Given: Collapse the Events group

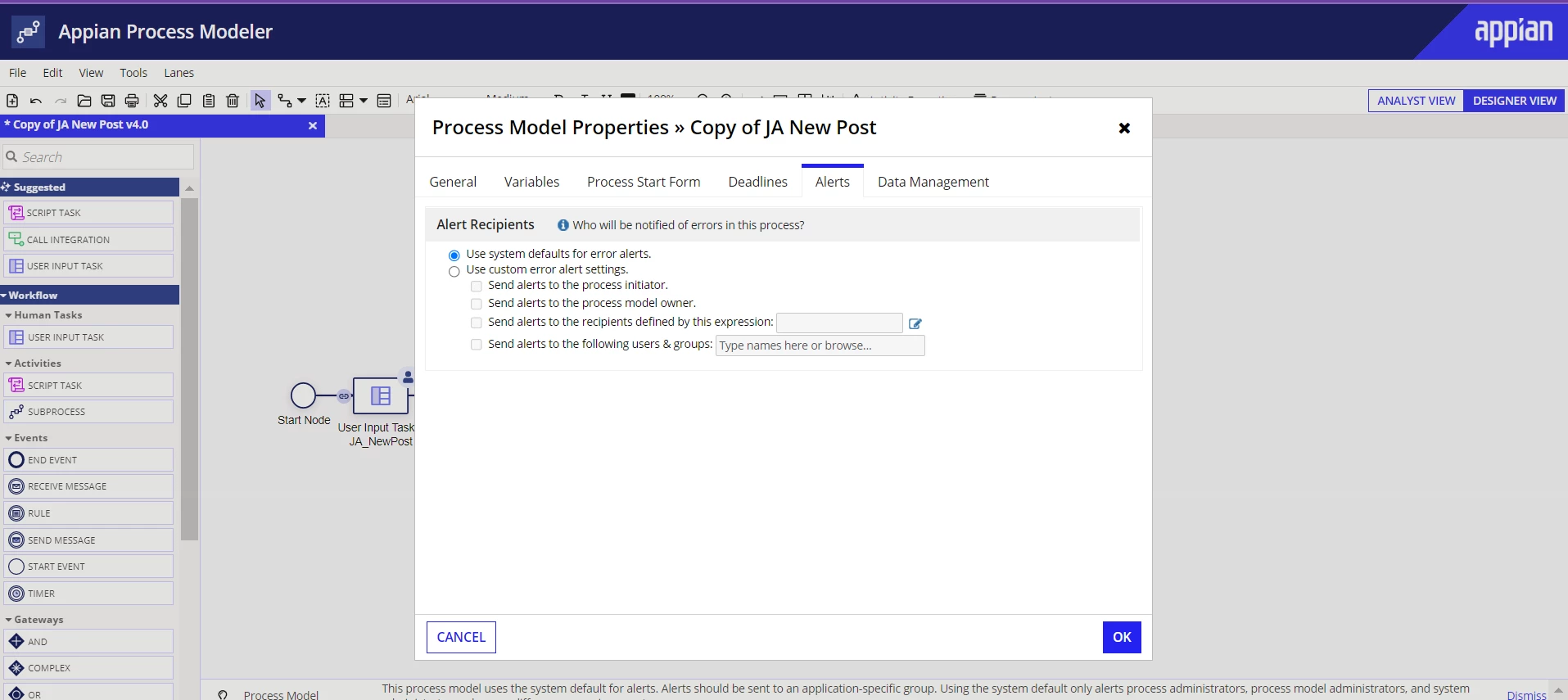Looking at the screenshot, I should tap(8, 438).
